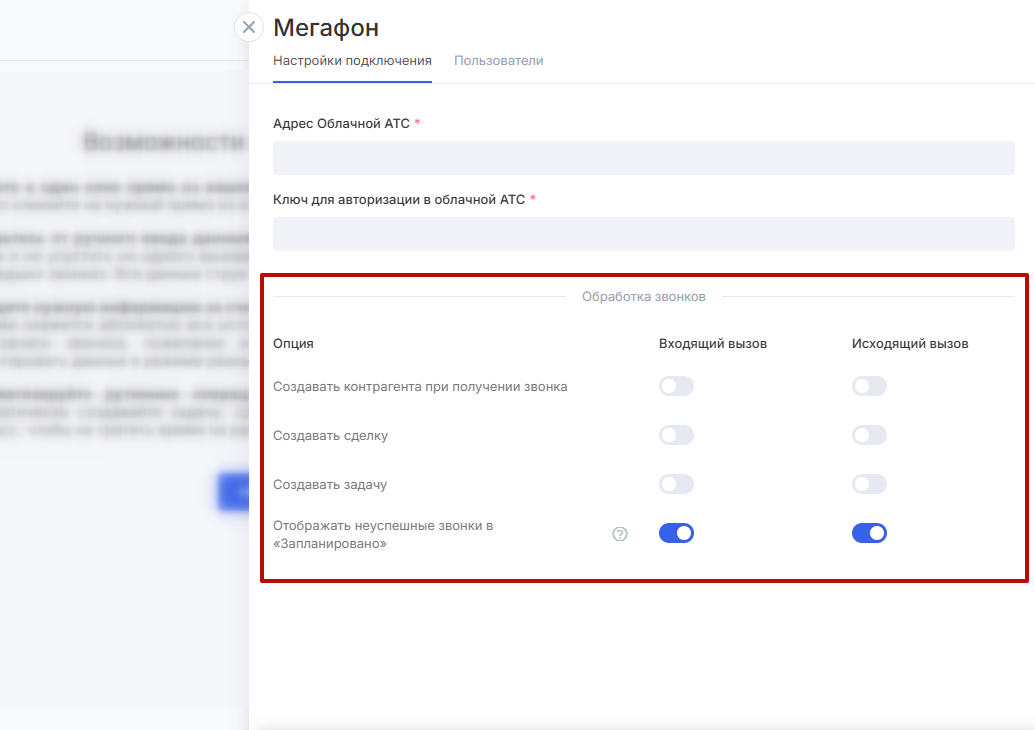
Task: Click the Опция column header
Action: [293, 344]
